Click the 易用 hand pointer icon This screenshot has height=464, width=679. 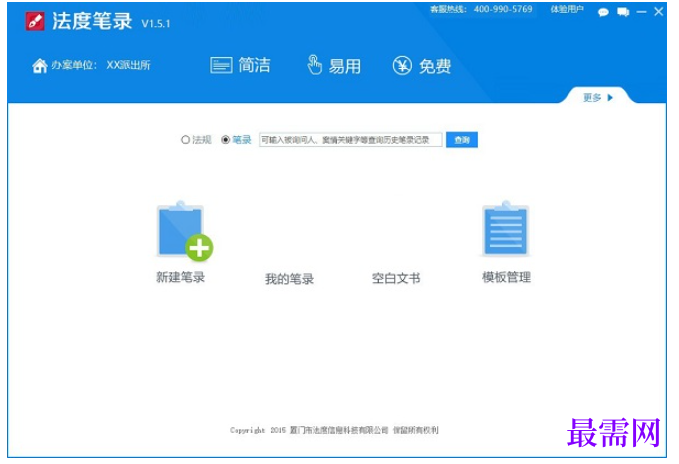pyautogui.click(x=315, y=65)
